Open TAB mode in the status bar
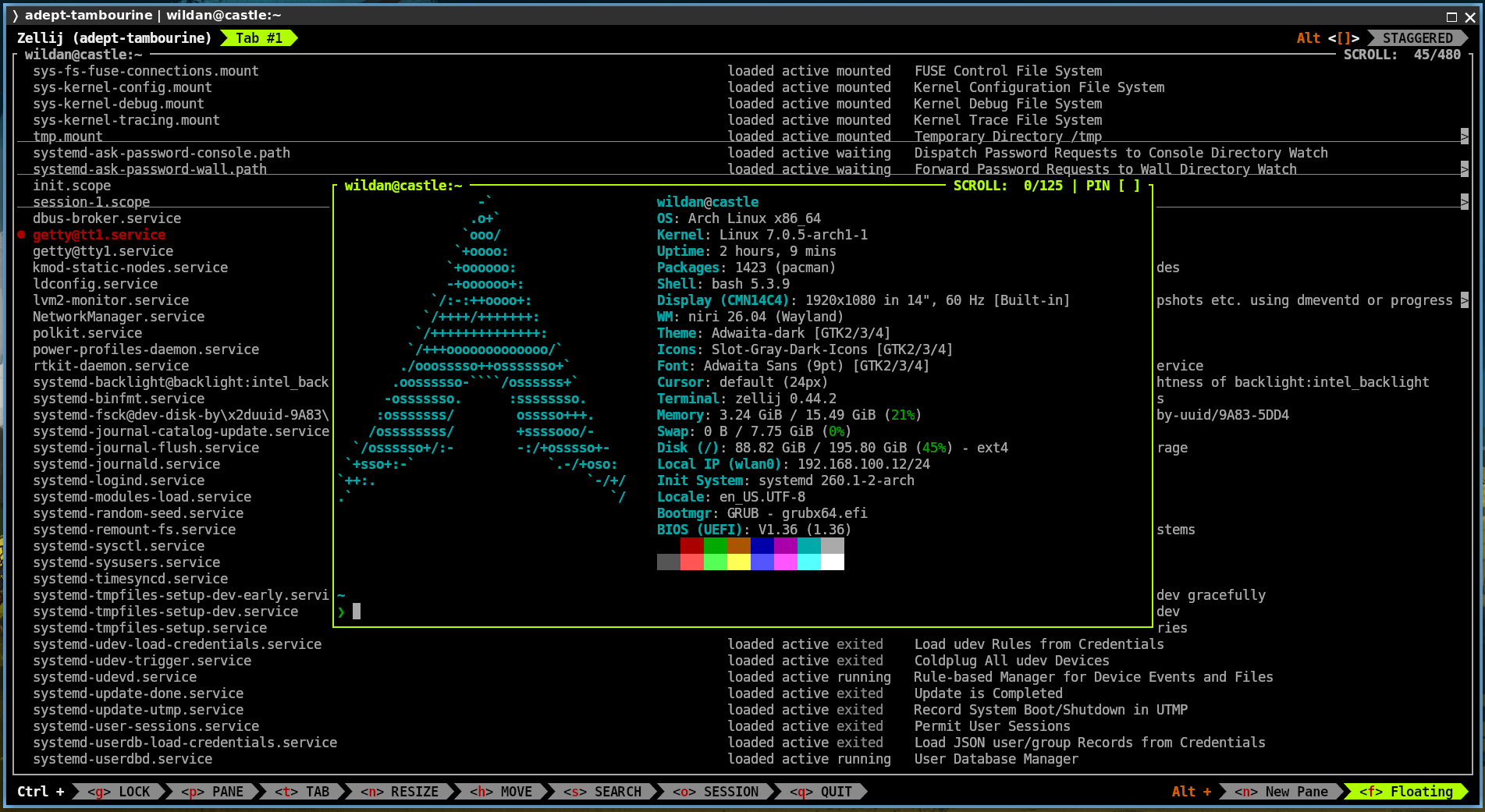Image resolution: width=1485 pixels, height=812 pixels. tap(302, 792)
